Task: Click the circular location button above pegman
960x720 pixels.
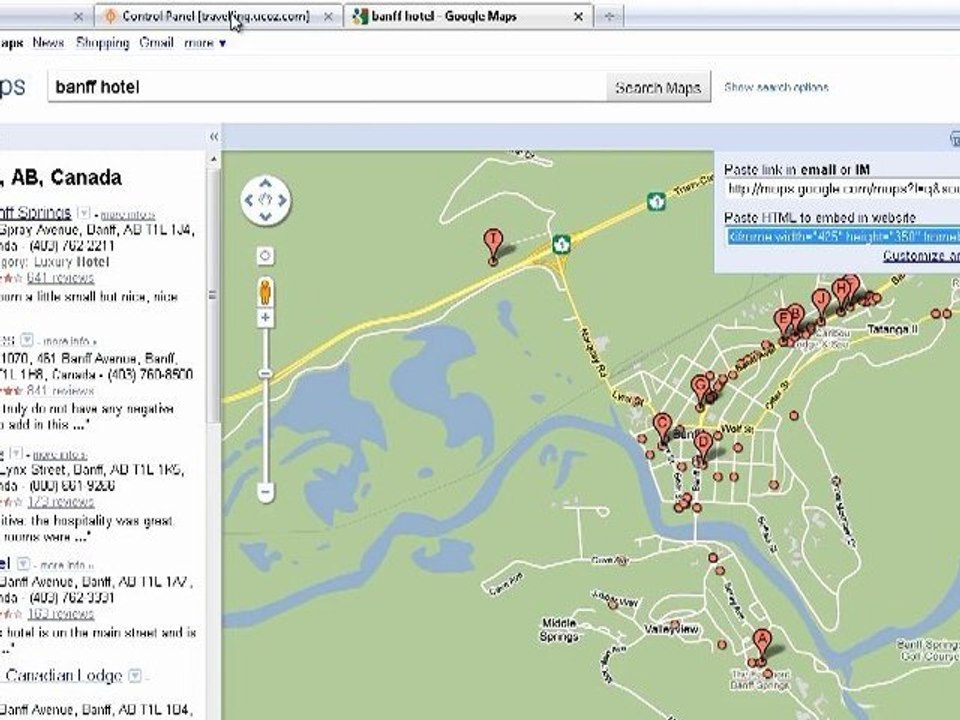Action: tap(265, 255)
